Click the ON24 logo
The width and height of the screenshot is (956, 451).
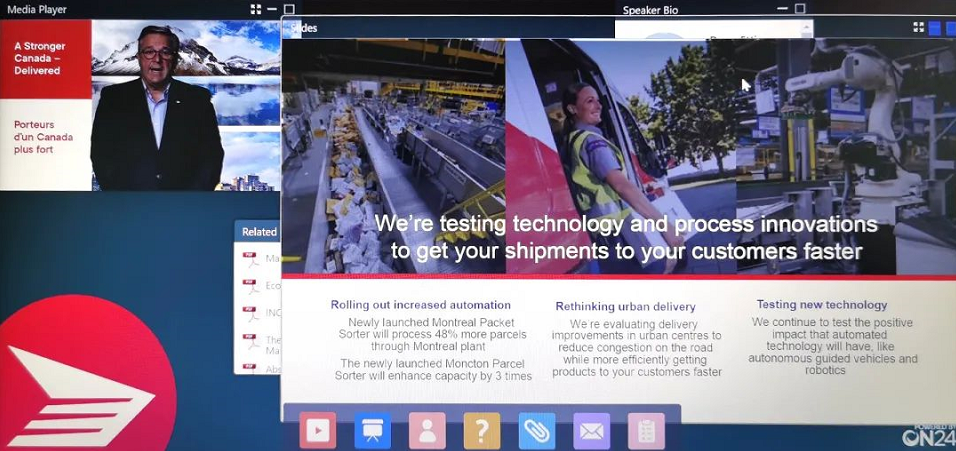pos(928,436)
